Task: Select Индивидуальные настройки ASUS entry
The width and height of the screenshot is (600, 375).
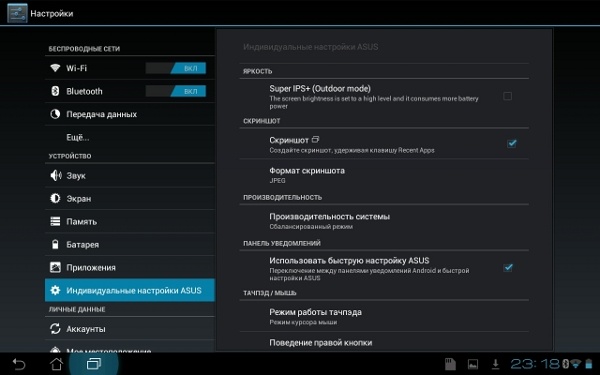Action: point(130,290)
